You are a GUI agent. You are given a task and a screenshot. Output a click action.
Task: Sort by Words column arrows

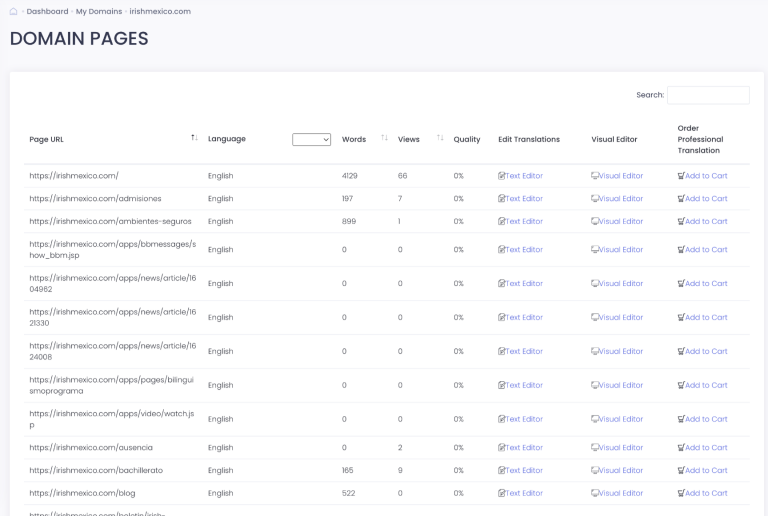384,138
